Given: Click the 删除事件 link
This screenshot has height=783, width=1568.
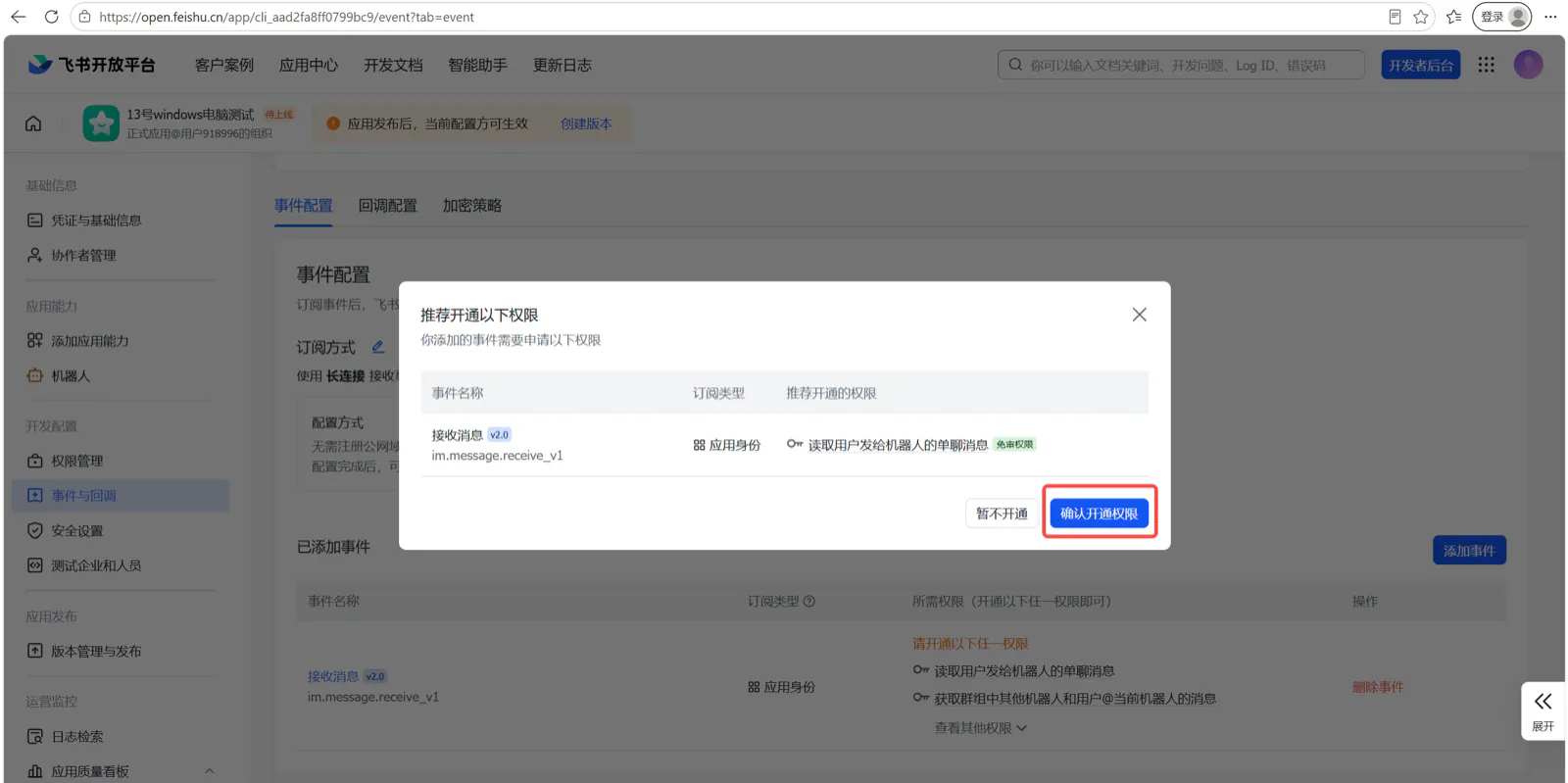Looking at the screenshot, I should [1377, 687].
